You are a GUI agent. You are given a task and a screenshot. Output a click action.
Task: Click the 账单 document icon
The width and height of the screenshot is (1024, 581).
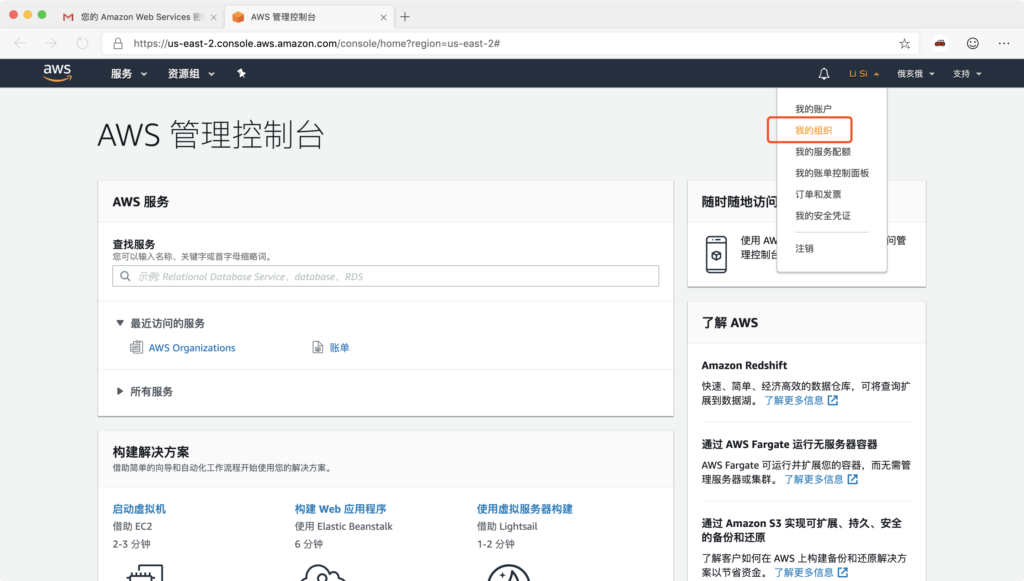pyautogui.click(x=317, y=347)
